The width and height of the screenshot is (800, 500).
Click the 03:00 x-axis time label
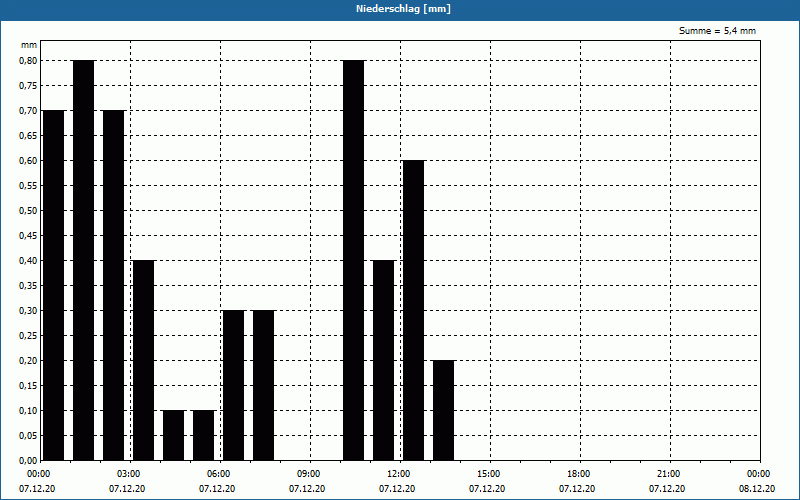(128, 474)
